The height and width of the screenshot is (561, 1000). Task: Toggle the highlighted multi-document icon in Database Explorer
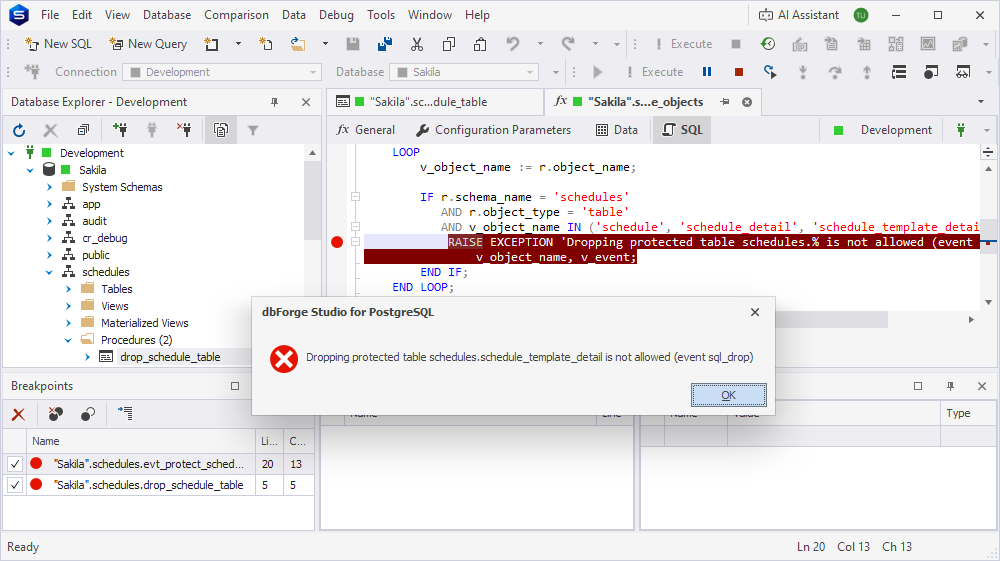[x=221, y=131]
